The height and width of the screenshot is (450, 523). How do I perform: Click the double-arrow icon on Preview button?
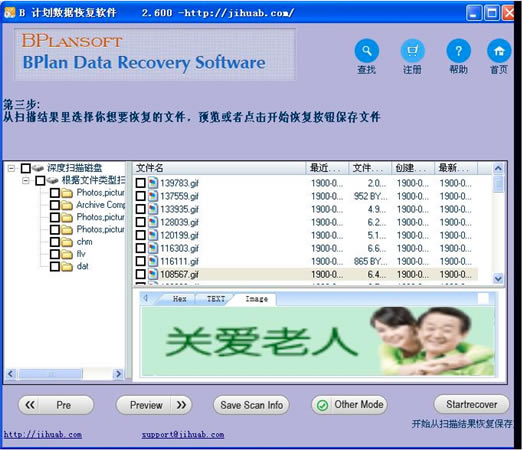click(x=181, y=405)
